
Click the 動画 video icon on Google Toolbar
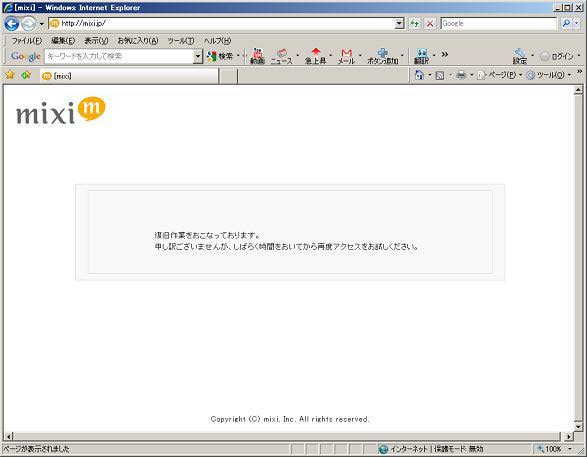click(x=257, y=56)
